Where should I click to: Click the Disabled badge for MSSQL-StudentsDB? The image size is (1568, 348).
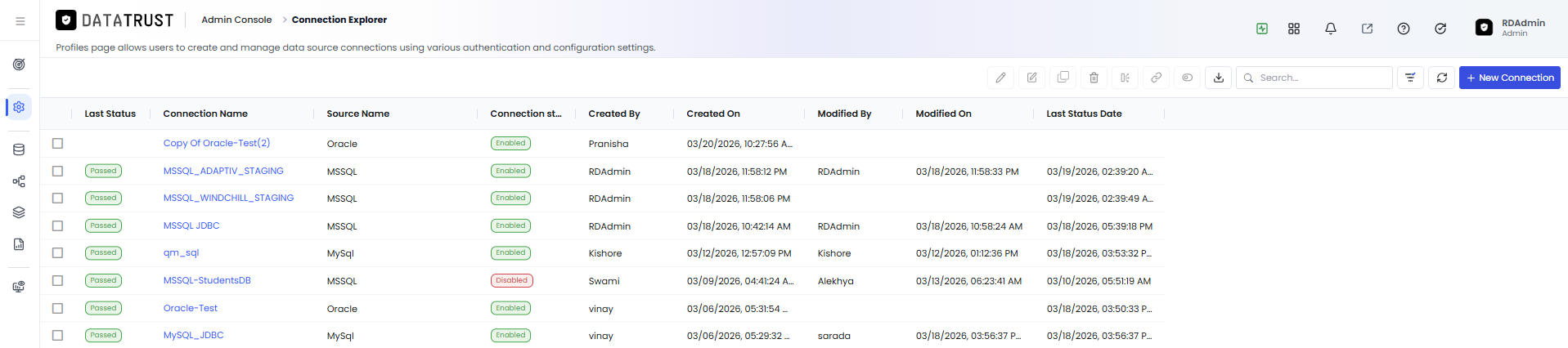[512, 280]
